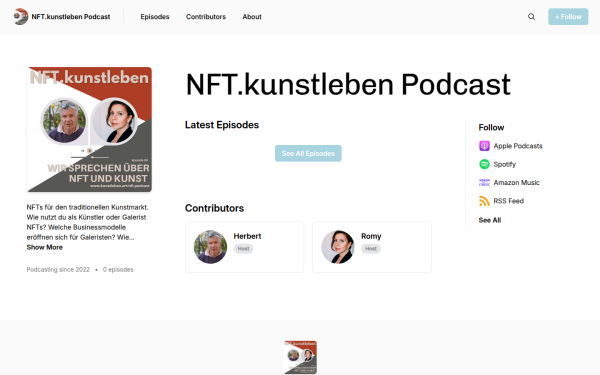Open the search magnifier icon
The height and width of the screenshot is (375, 600).
tap(532, 16)
